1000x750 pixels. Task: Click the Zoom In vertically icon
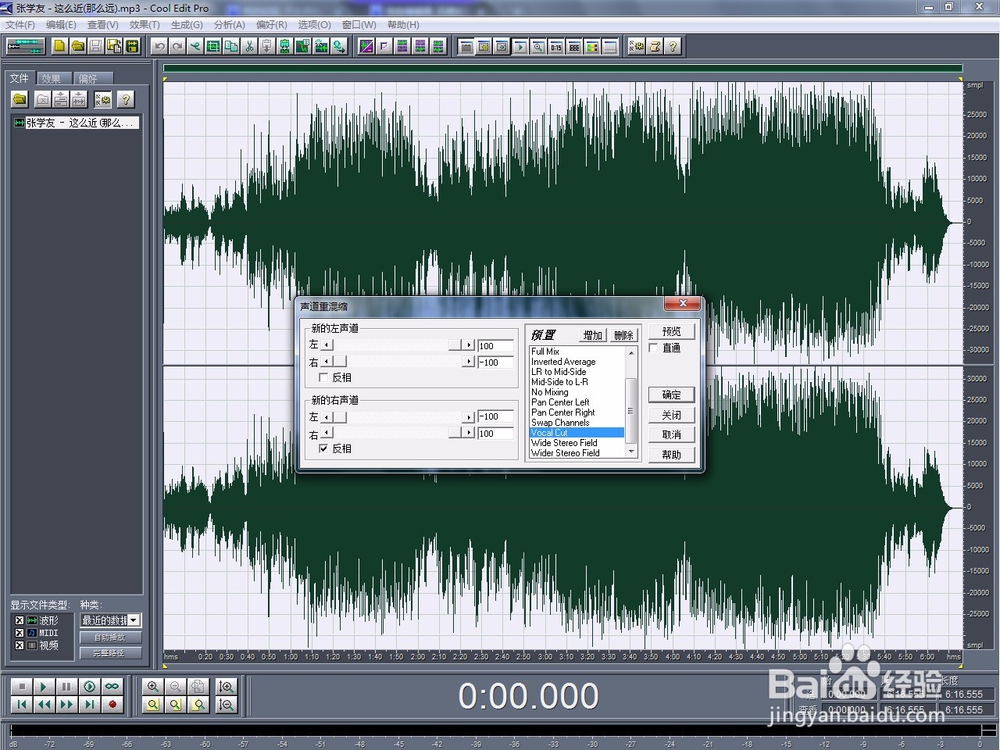point(225,686)
